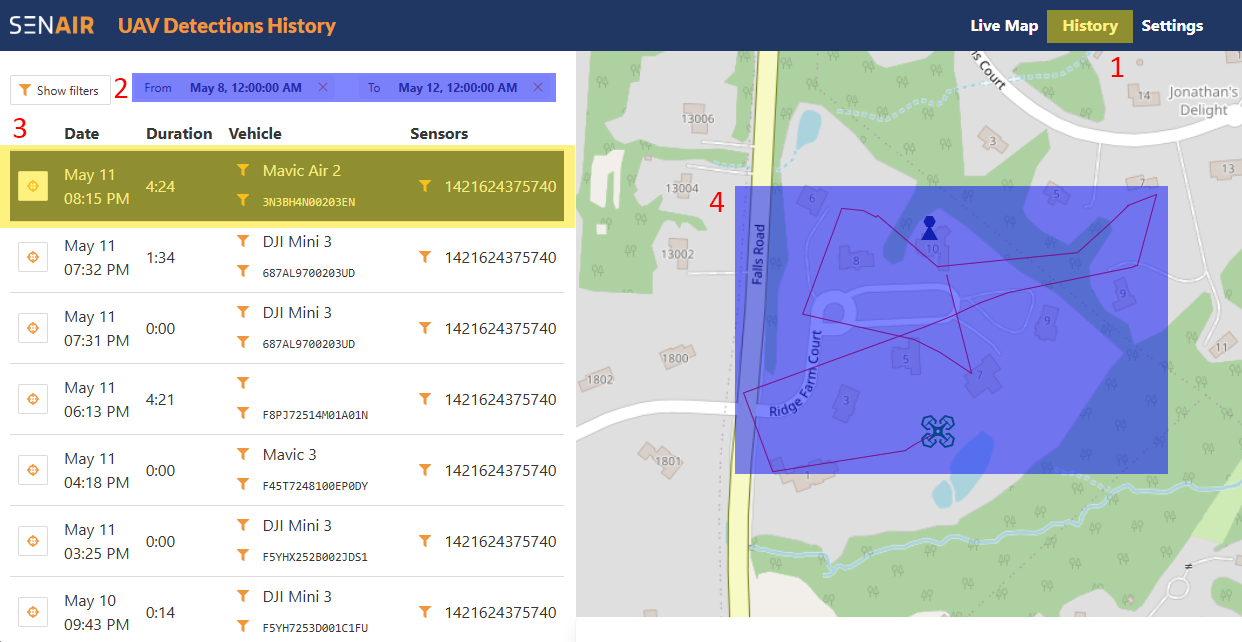
Task: Filter by vehicle Mavic Air 2 using funnel icon
Action: click(x=243, y=171)
